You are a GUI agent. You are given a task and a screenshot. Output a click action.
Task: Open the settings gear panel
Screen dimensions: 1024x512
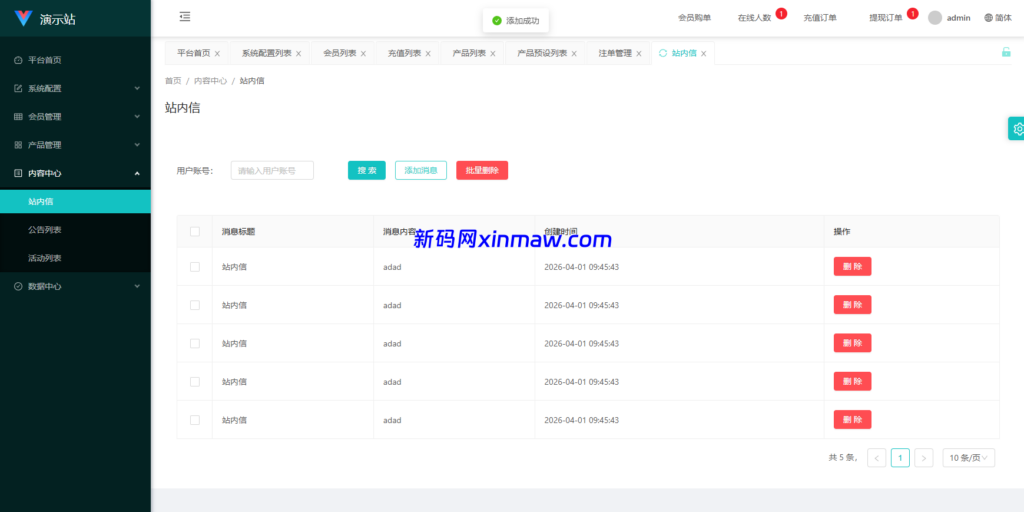(x=1017, y=129)
